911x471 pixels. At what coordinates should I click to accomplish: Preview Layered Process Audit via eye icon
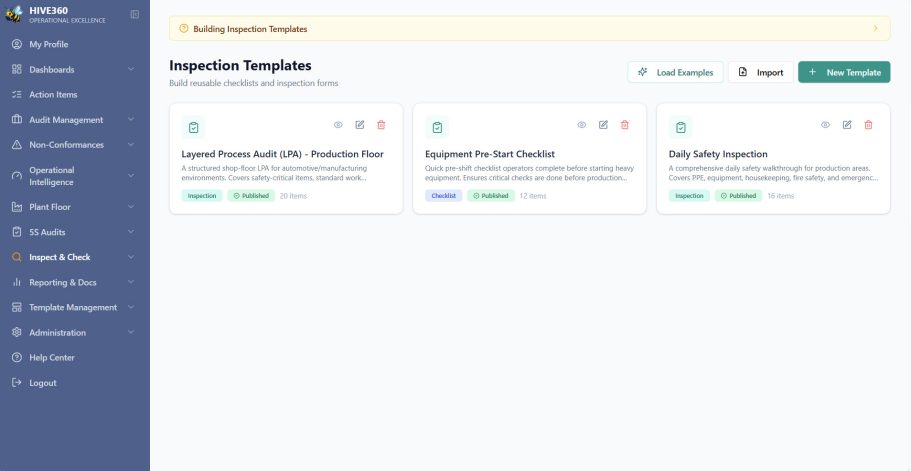coord(338,125)
